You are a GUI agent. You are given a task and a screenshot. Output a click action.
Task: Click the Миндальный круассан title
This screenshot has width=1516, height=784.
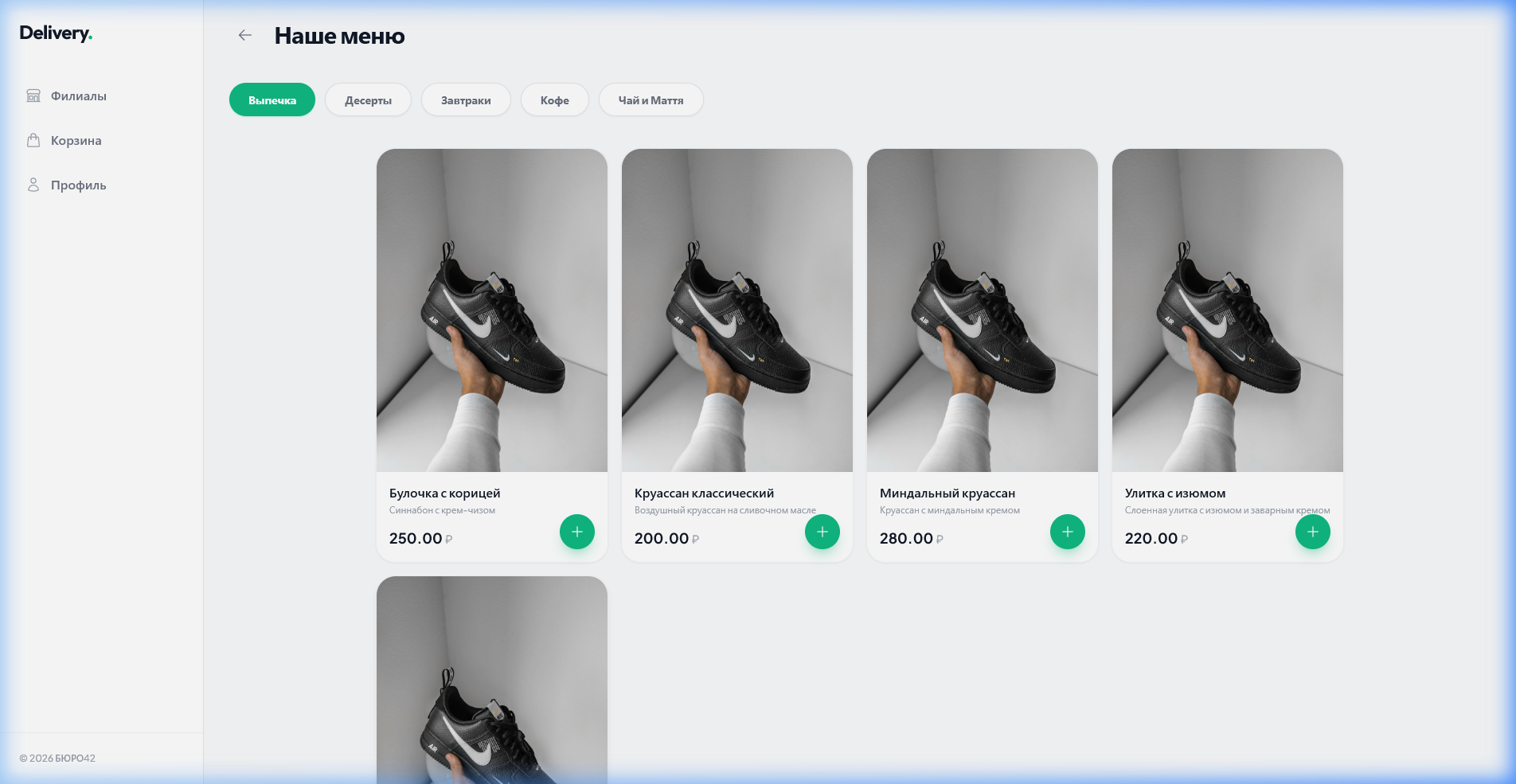tap(947, 493)
